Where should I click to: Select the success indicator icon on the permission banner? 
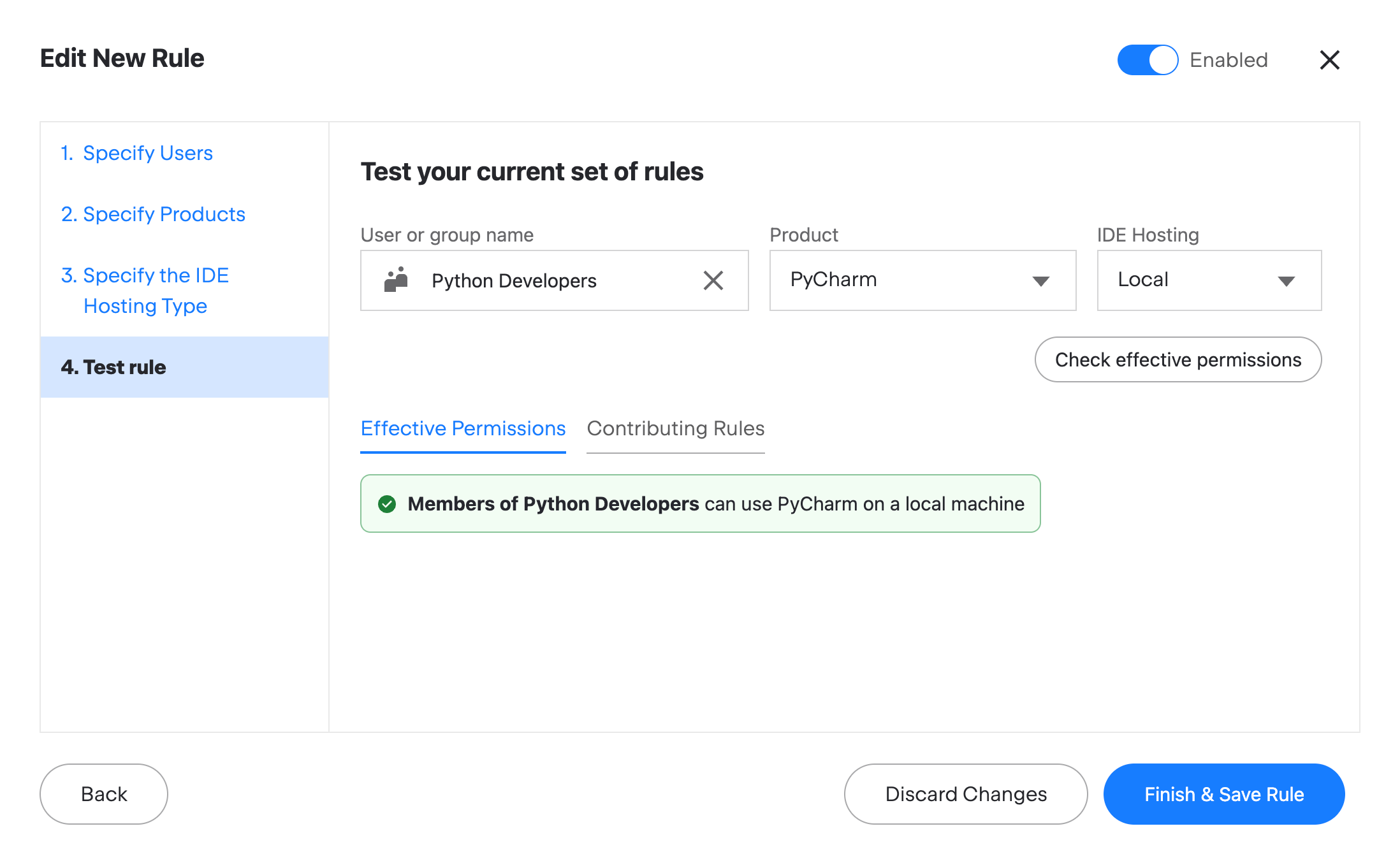coord(388,503)
